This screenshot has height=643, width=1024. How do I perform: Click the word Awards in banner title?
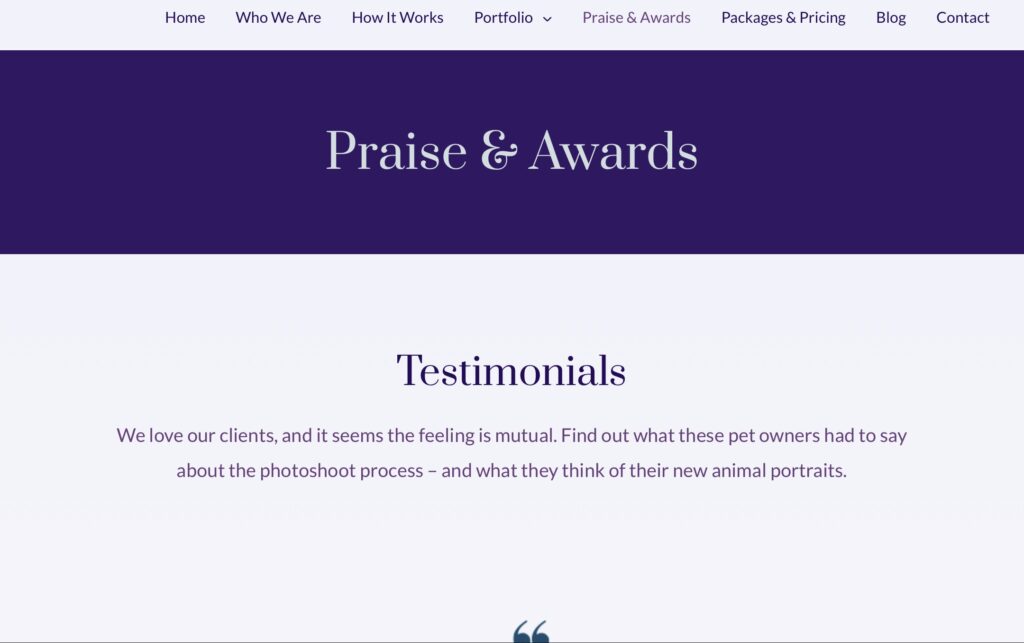(x=613, y=151)
